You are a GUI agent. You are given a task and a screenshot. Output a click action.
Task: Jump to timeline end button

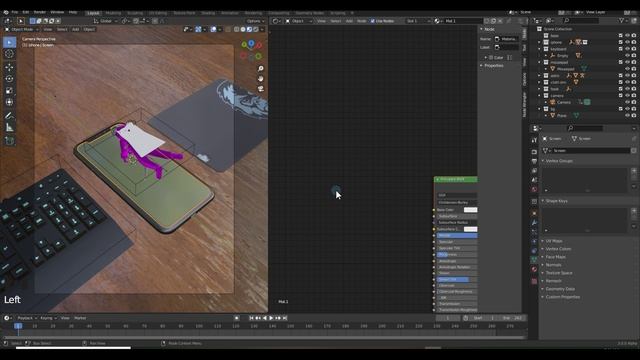285,318
